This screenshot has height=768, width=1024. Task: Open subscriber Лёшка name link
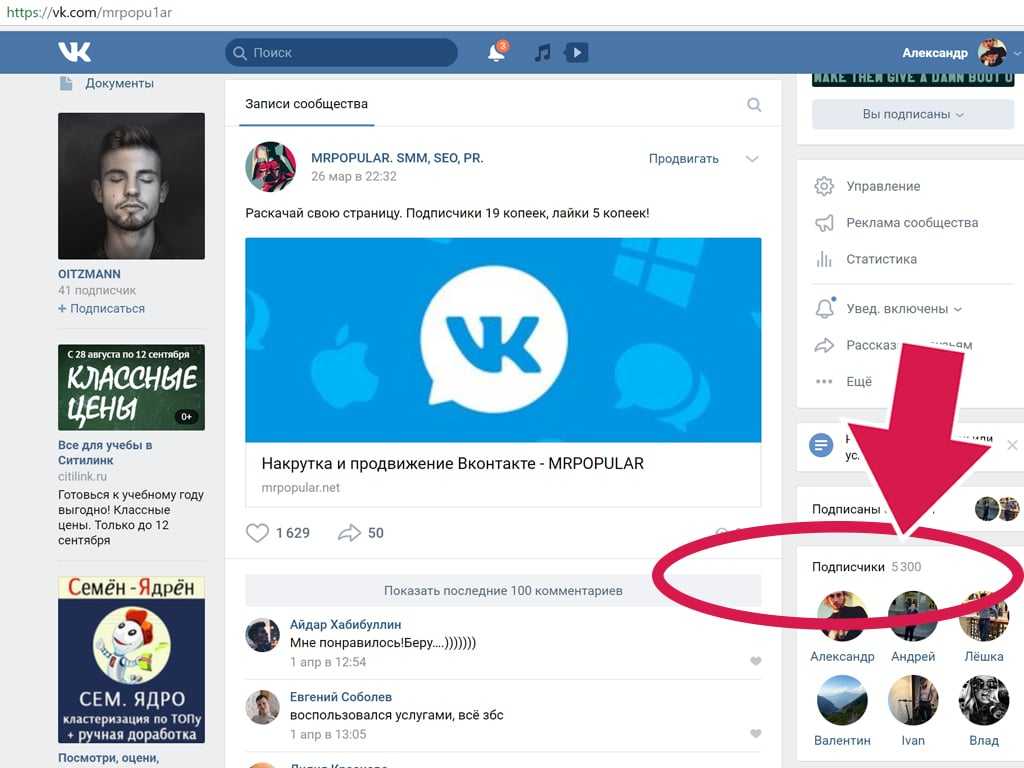click(x=984, y=656)
